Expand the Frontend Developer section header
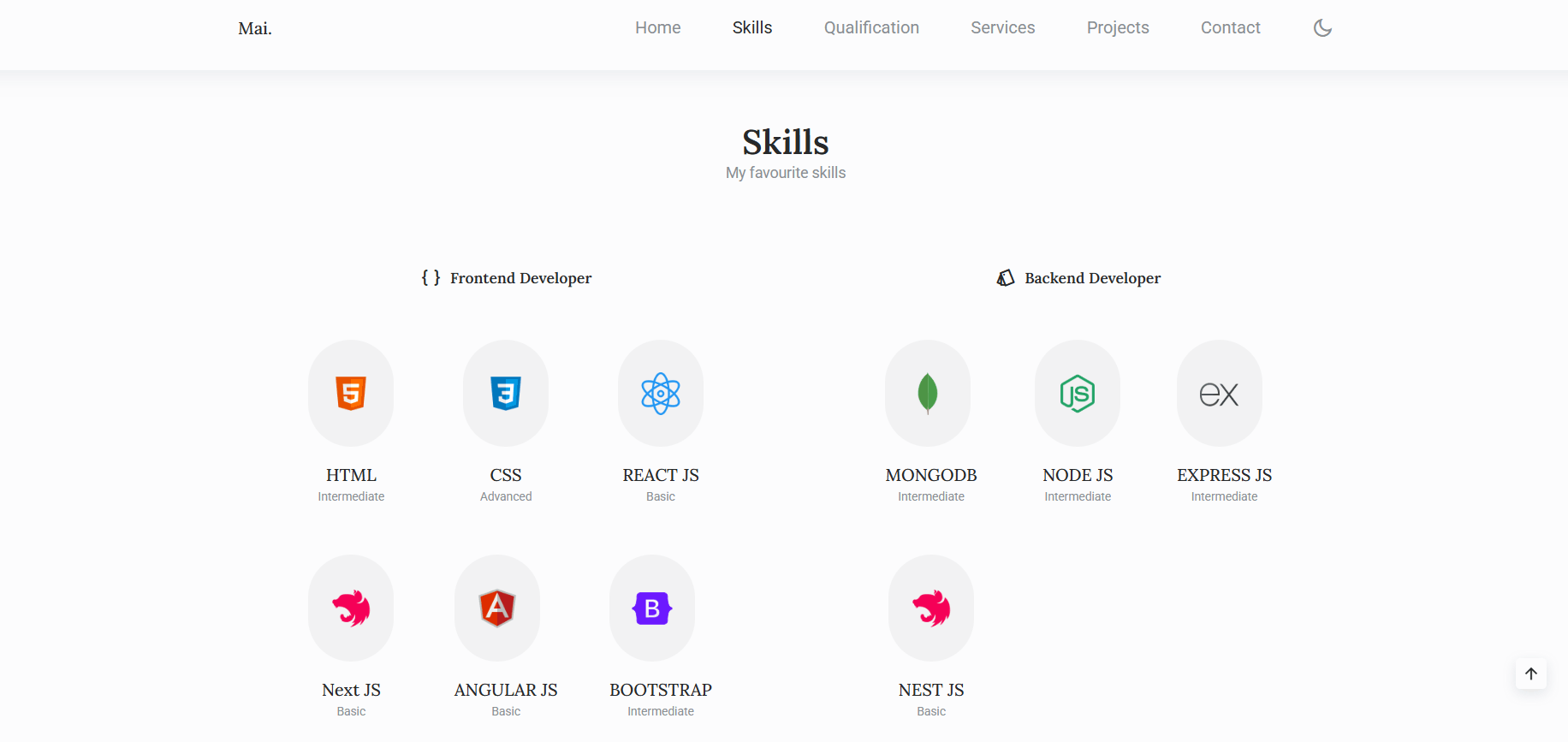This screenshot has height=742, width=1568. [507, 278]
